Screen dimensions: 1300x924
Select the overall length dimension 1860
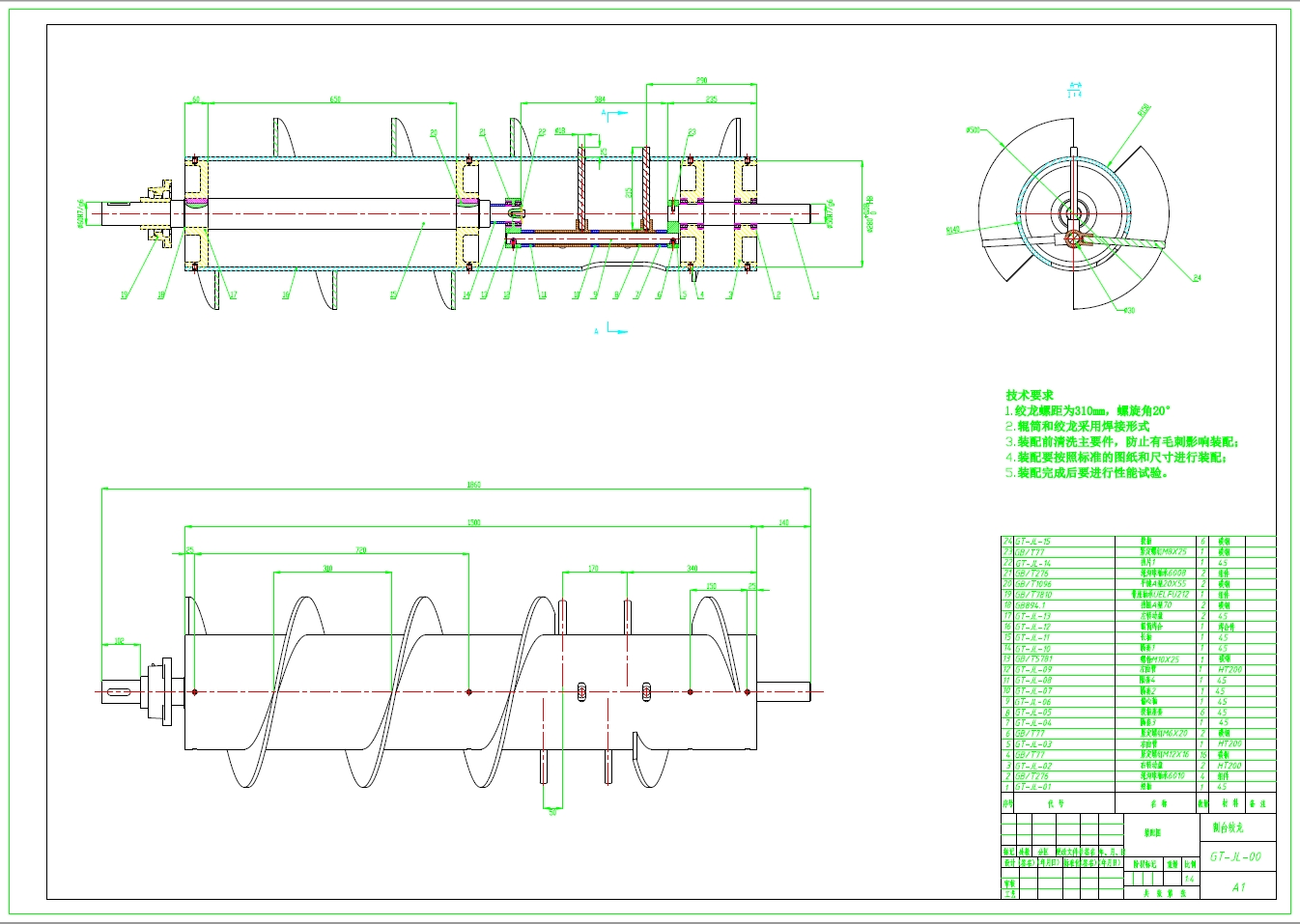coord(473,485)
